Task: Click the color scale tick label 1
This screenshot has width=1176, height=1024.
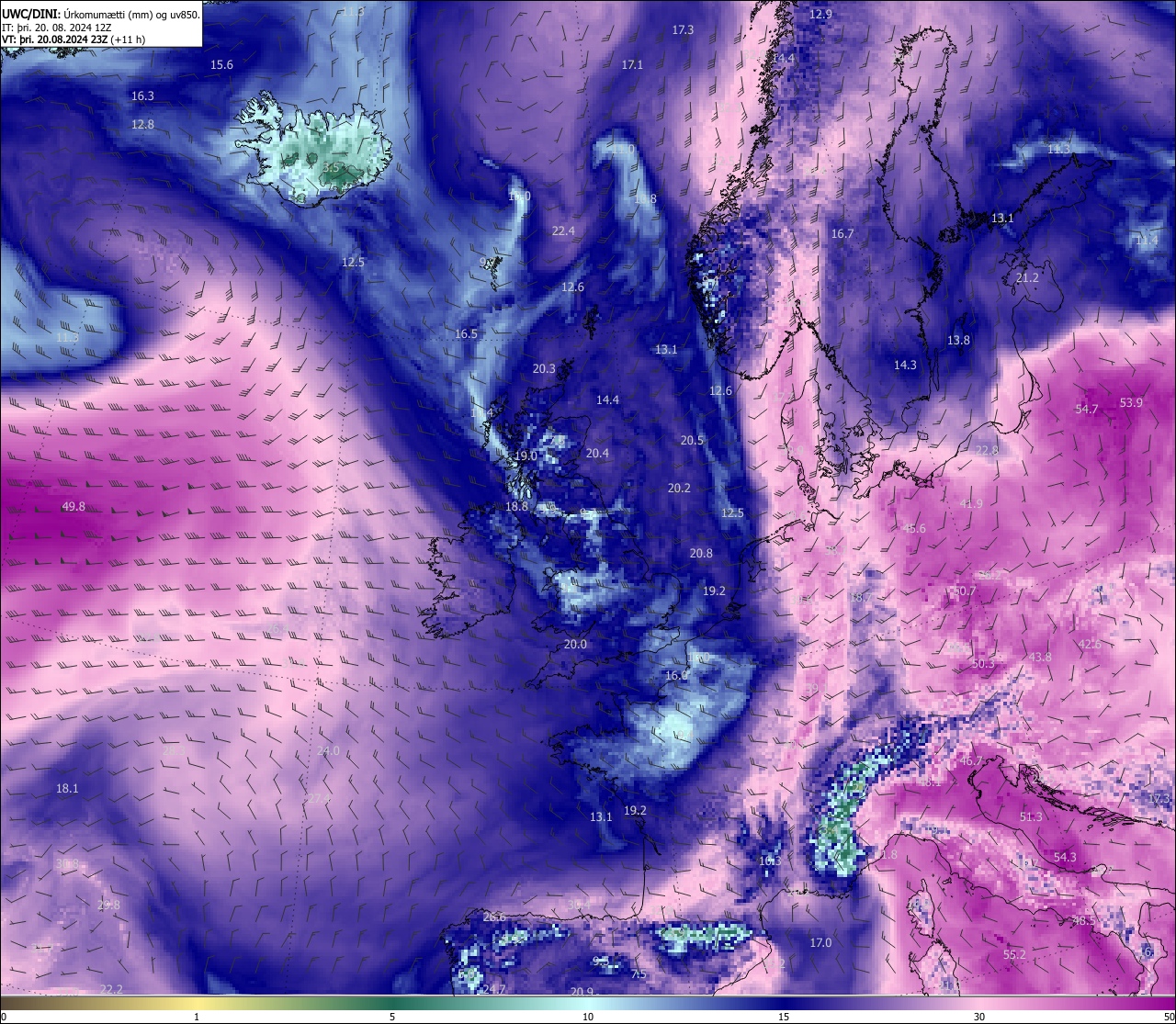Action: tap(197, 1017)
